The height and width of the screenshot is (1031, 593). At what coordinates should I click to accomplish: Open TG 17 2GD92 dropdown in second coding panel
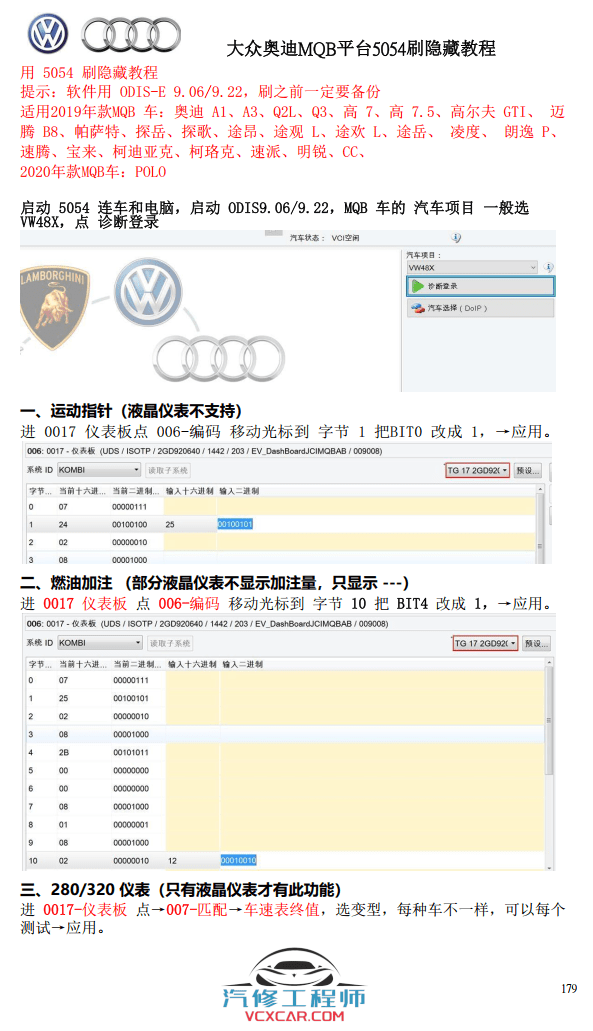pos(485,643)
